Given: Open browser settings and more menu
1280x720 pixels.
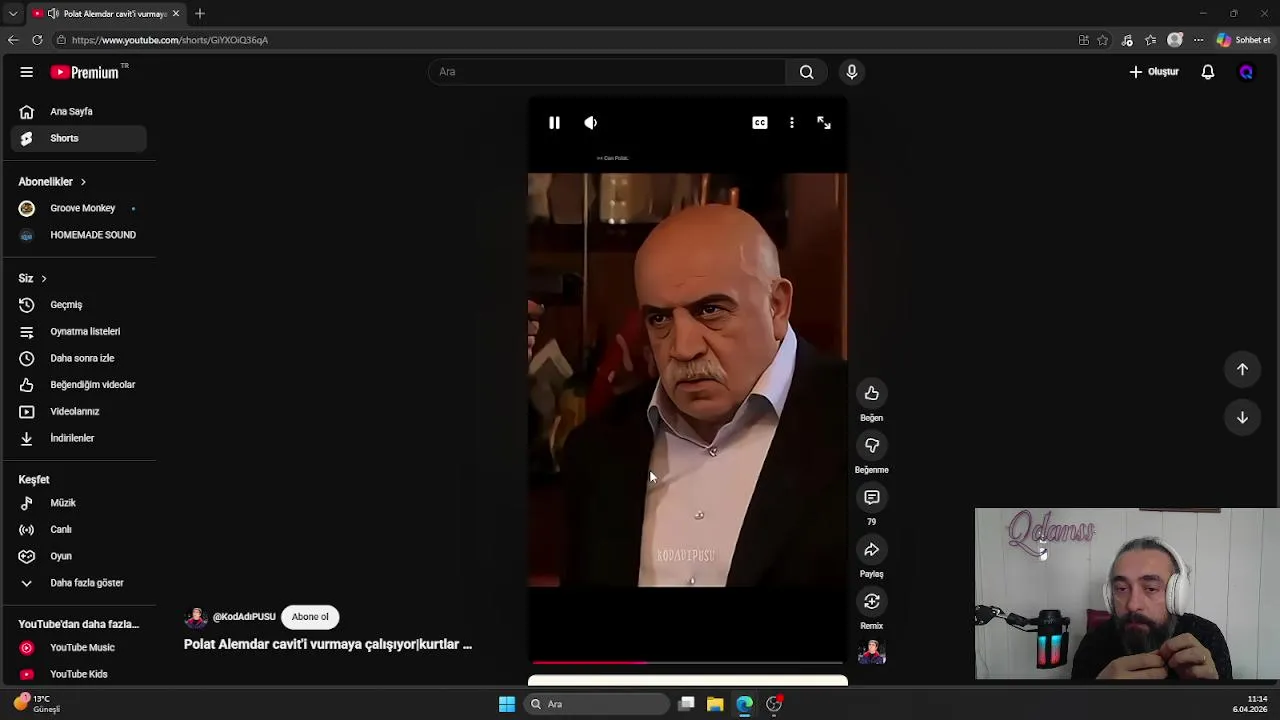Looking at the screenshot, I should click(1199, 40).
